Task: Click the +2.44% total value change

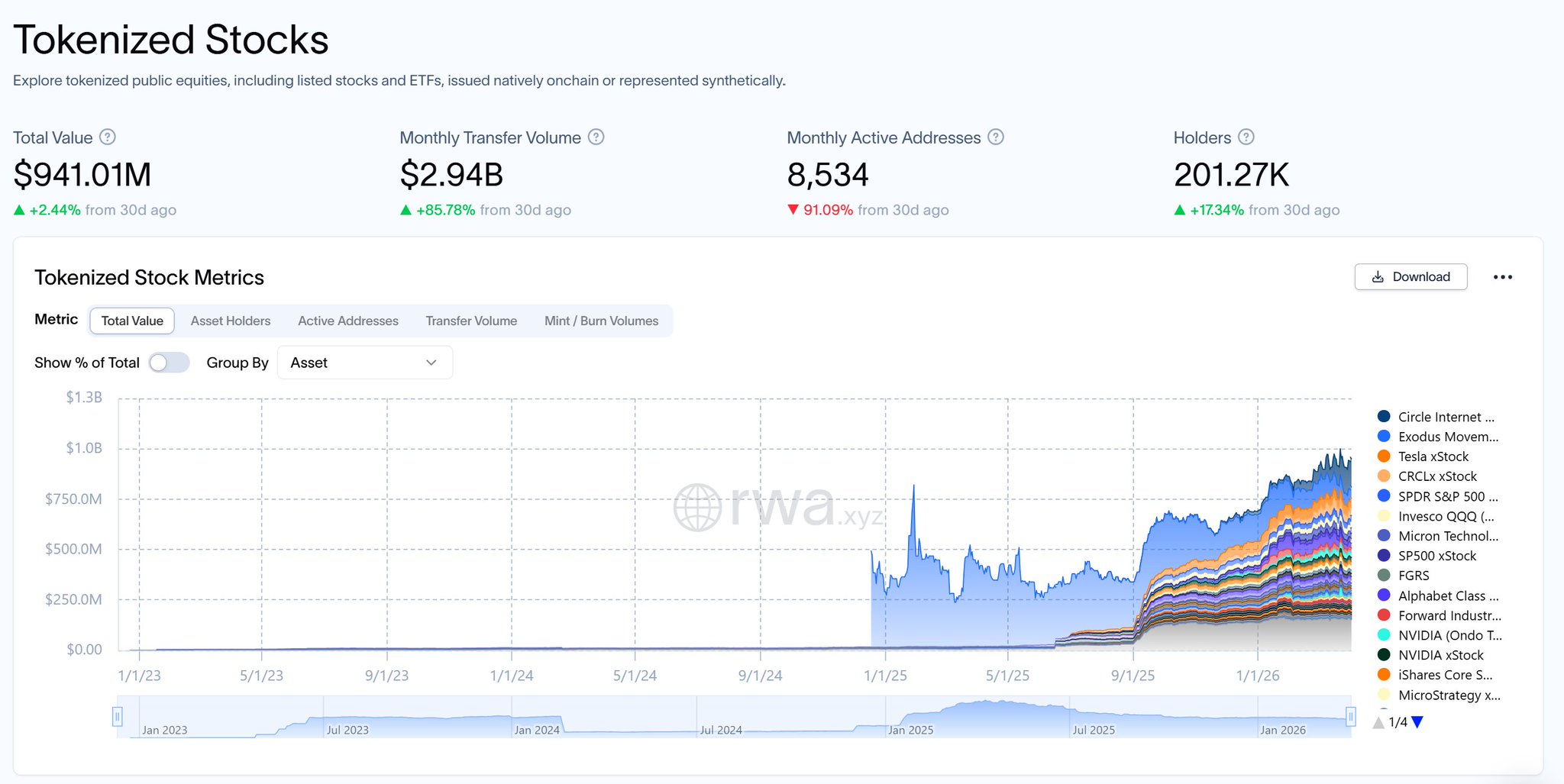Action: pos(47,210)
